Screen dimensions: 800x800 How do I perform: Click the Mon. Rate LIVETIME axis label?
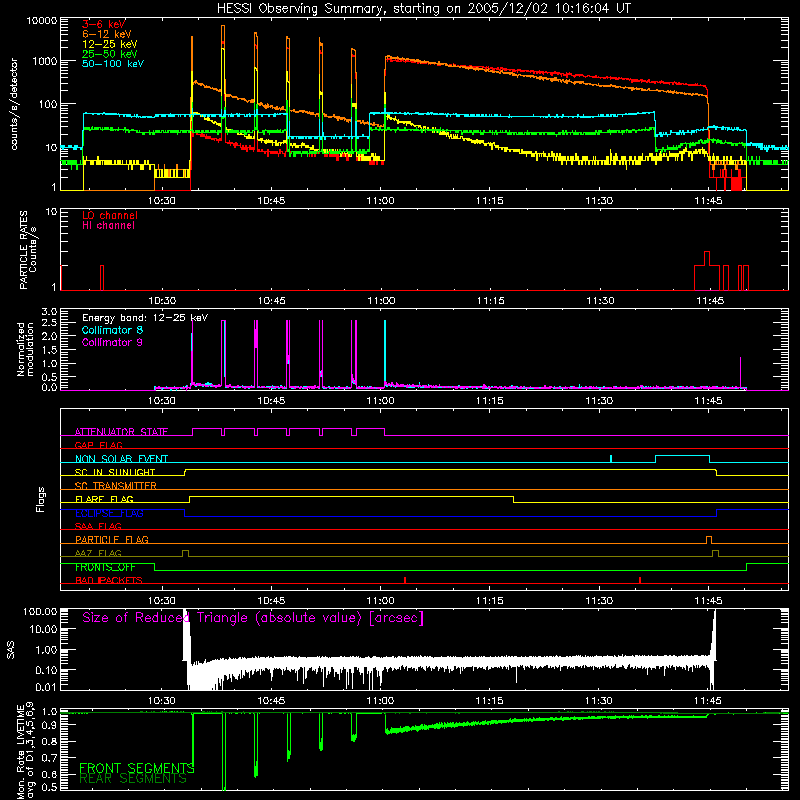coord(26,750)
